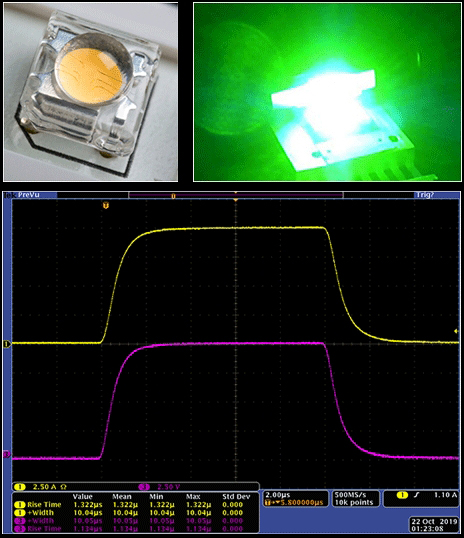This screenshot has height=538, width=464.
Task: Click the yellow channel 1 ground marker
Action: tap(7, 343)
